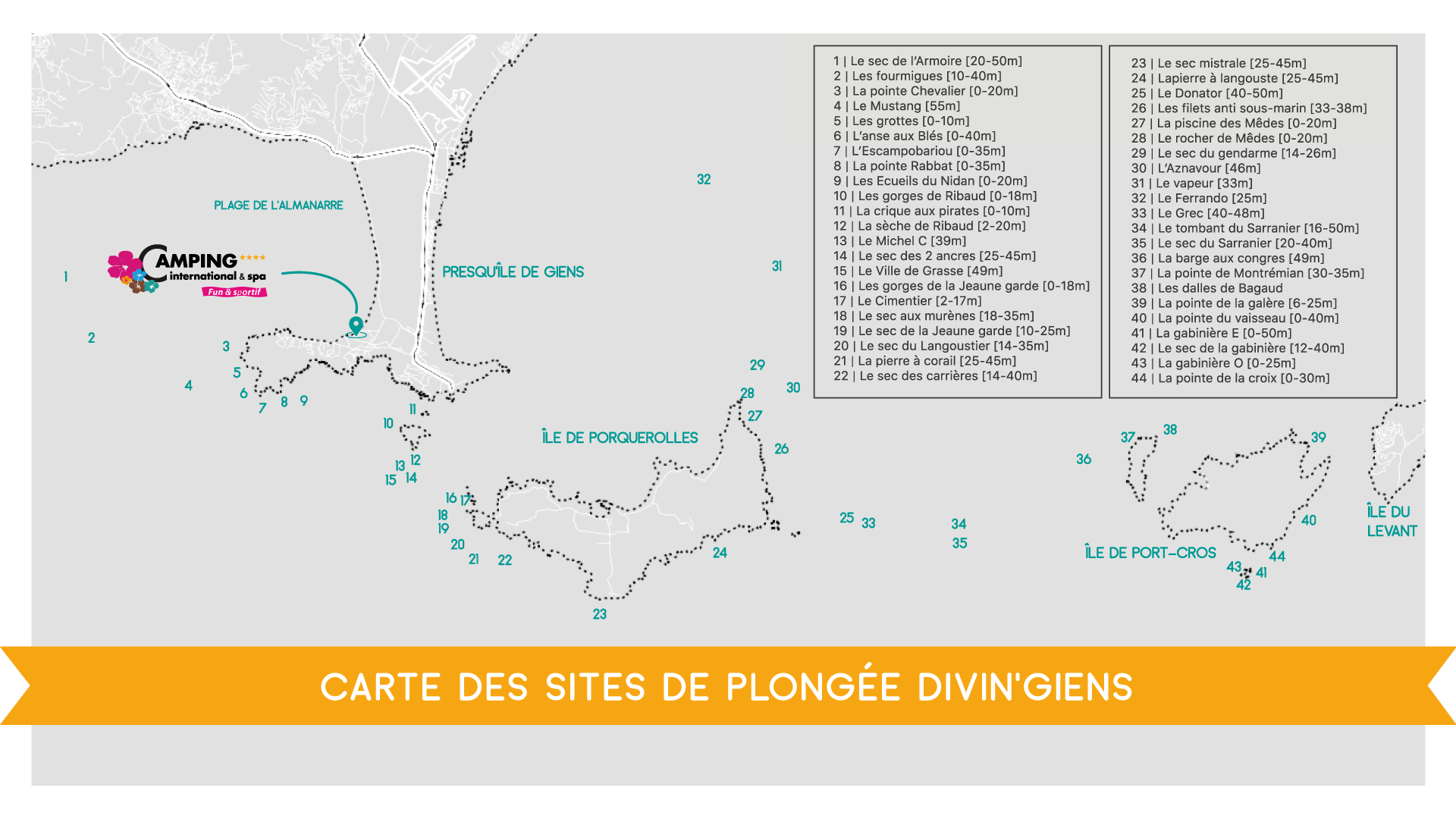Image resolution: width=1456 pixels, height=819 pixels.
Task: Click dive site marker 40 on map
Action: point(1308,520)
